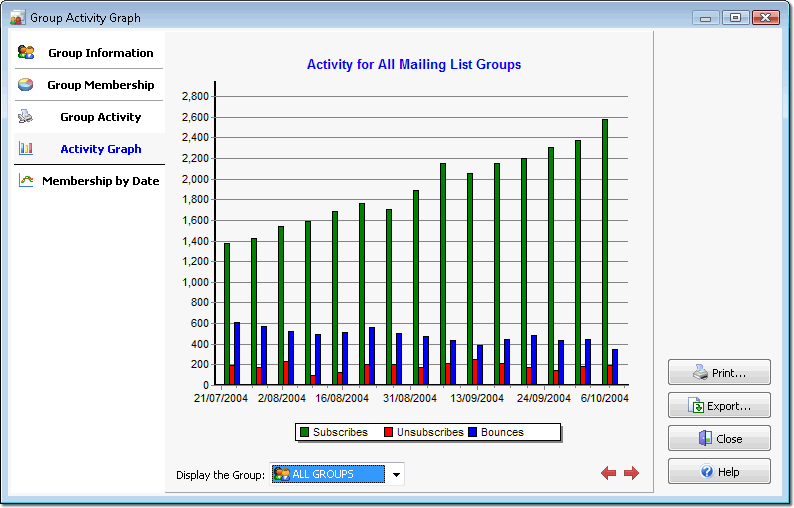The height and width of the screenshot is (508, 794).
Task: Maximize the Group Activity Graph window
Action: pyautogui.click(x=735, y=18)
